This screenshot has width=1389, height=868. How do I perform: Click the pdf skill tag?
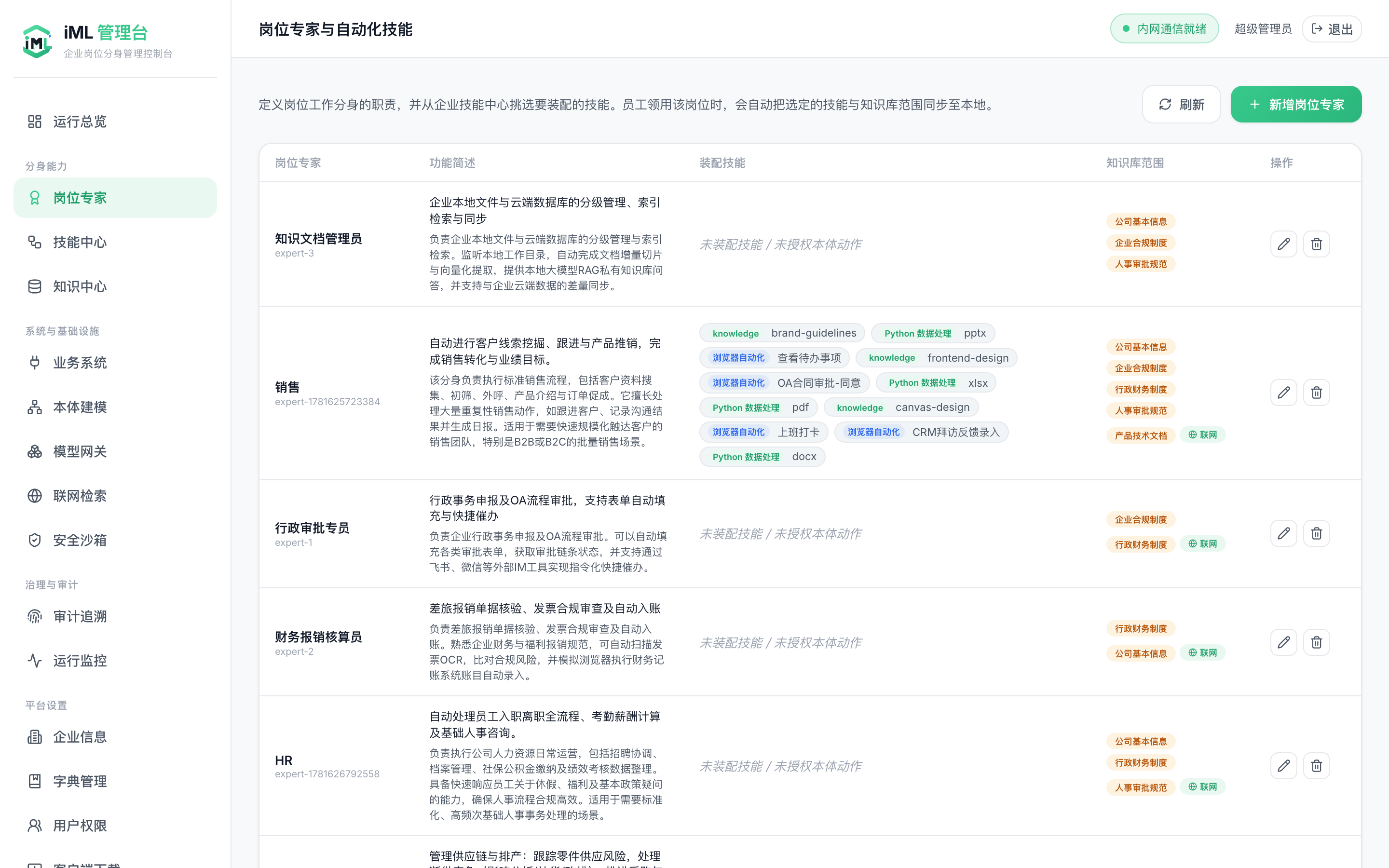coord(758,407)
